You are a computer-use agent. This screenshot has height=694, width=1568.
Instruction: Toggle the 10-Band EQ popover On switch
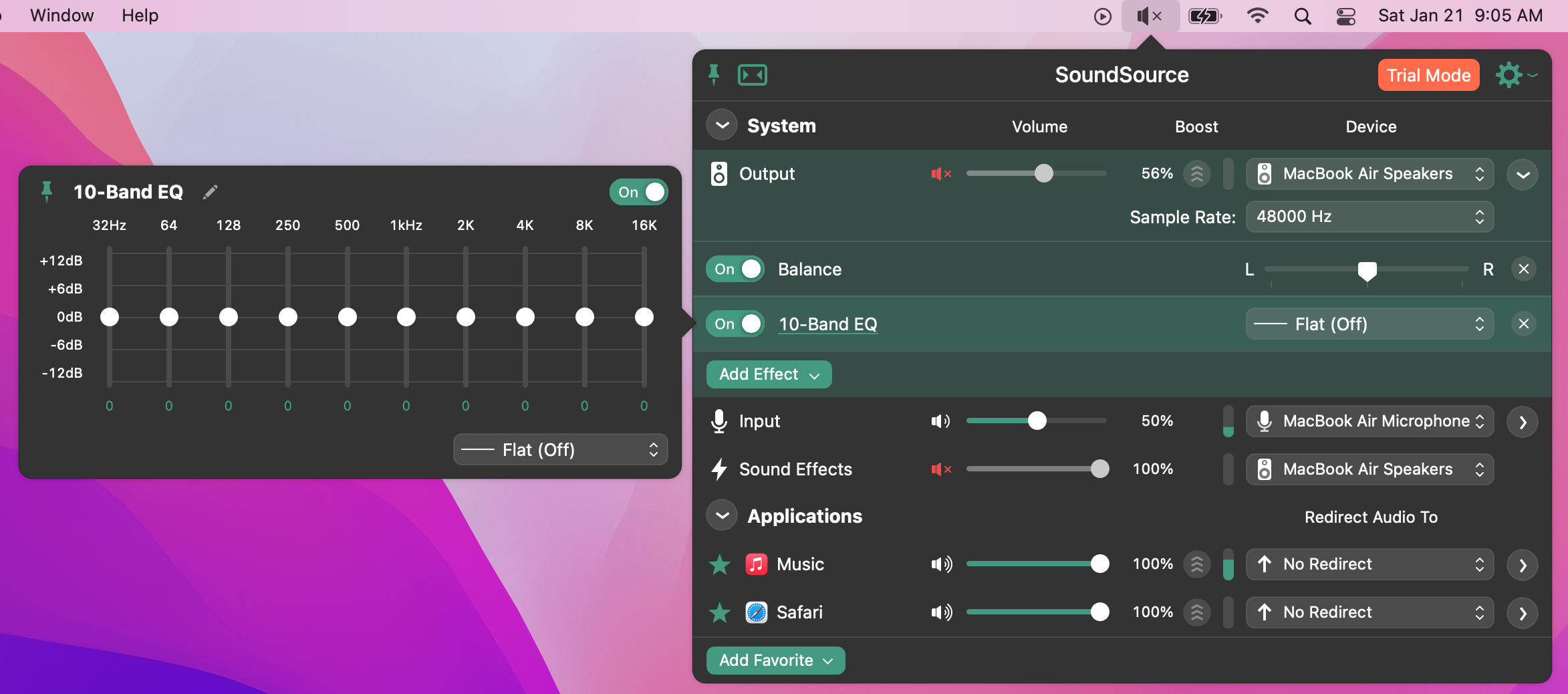pyautogui.click(x=639, y=192)
